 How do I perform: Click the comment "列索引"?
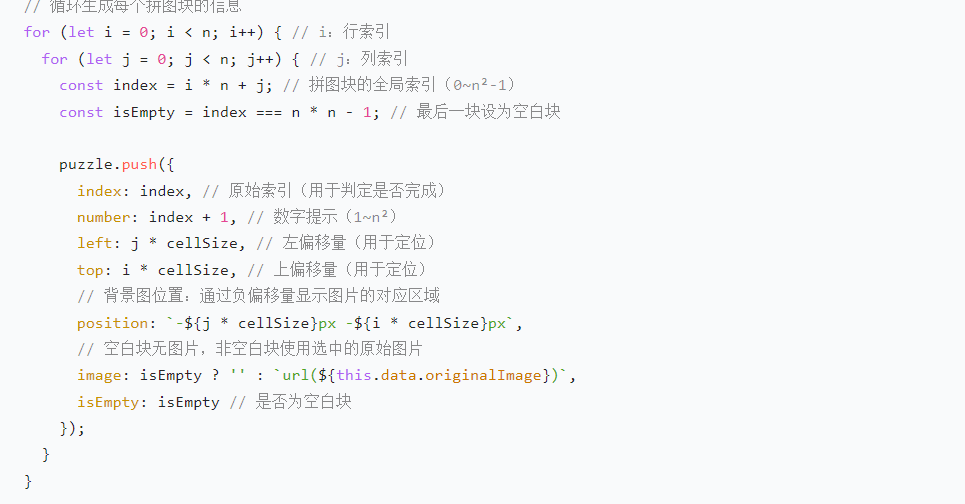click(x=383, y=60)
